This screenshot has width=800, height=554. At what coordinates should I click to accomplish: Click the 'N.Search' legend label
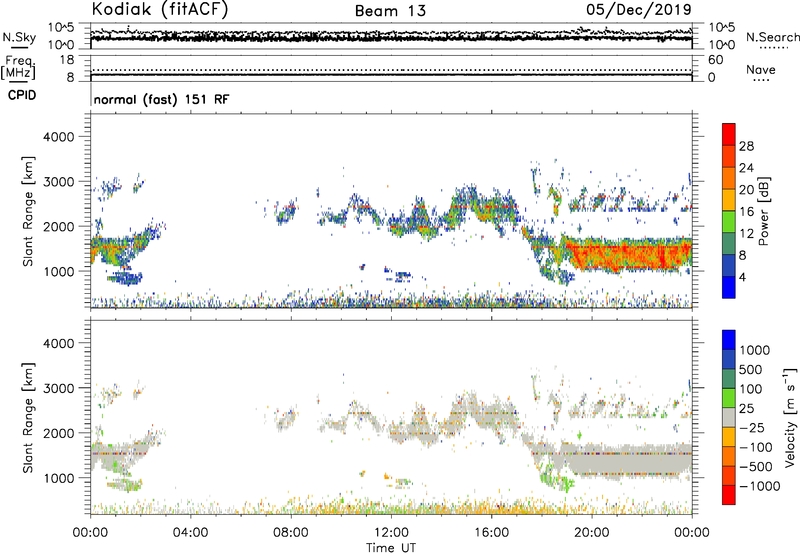pyautogui.click(x=772, y=37)
